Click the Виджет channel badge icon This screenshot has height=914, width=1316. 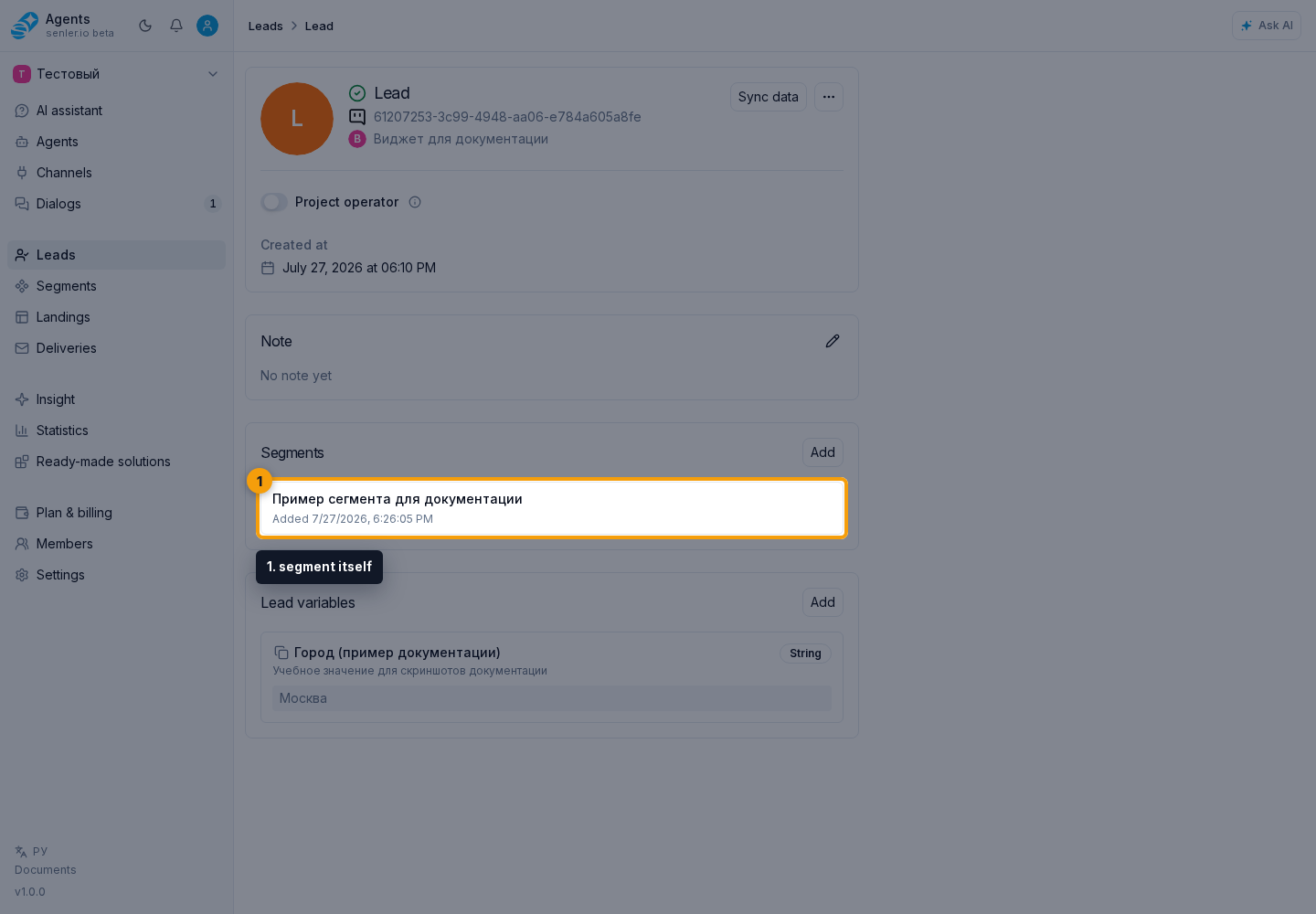357,139
